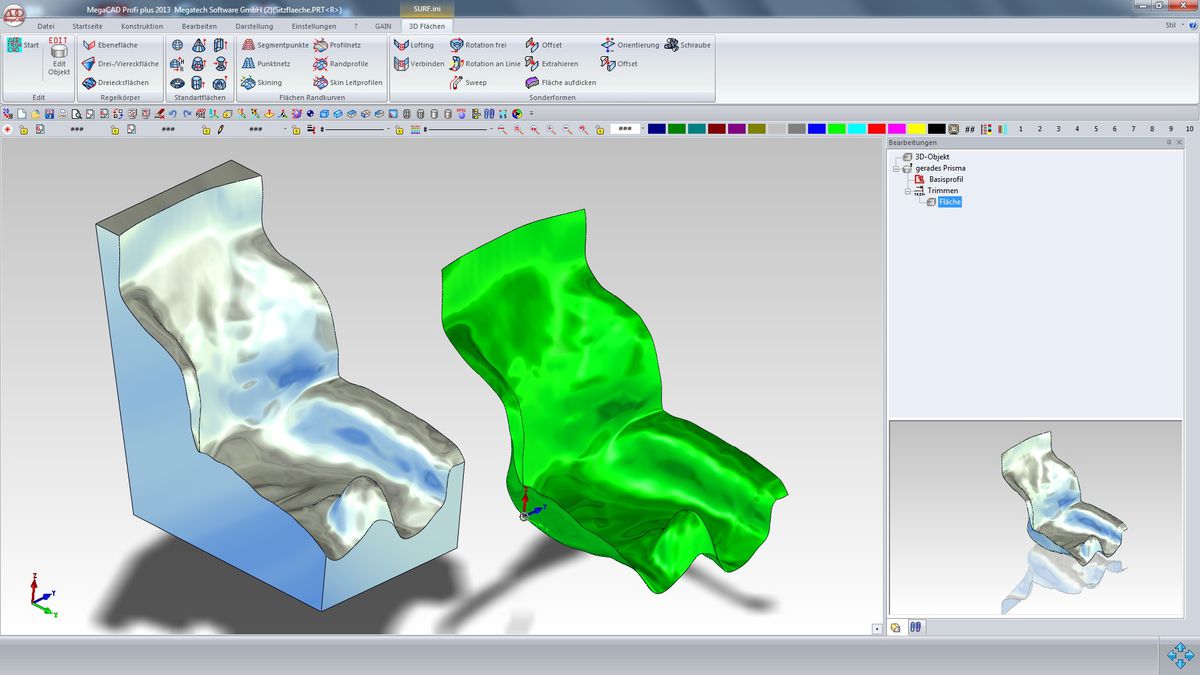Select Basisprofil in the tree
The image size is (1200, 675).
click(x=946, y=179)
